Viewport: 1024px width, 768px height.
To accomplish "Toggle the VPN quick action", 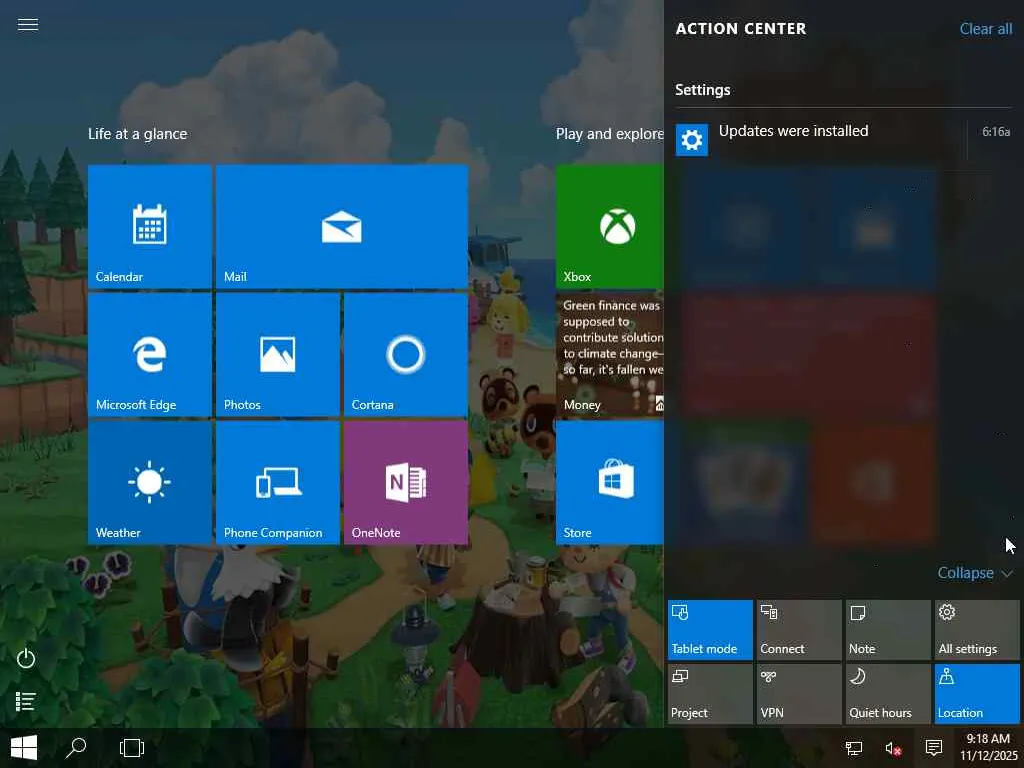I will (799, 694).
